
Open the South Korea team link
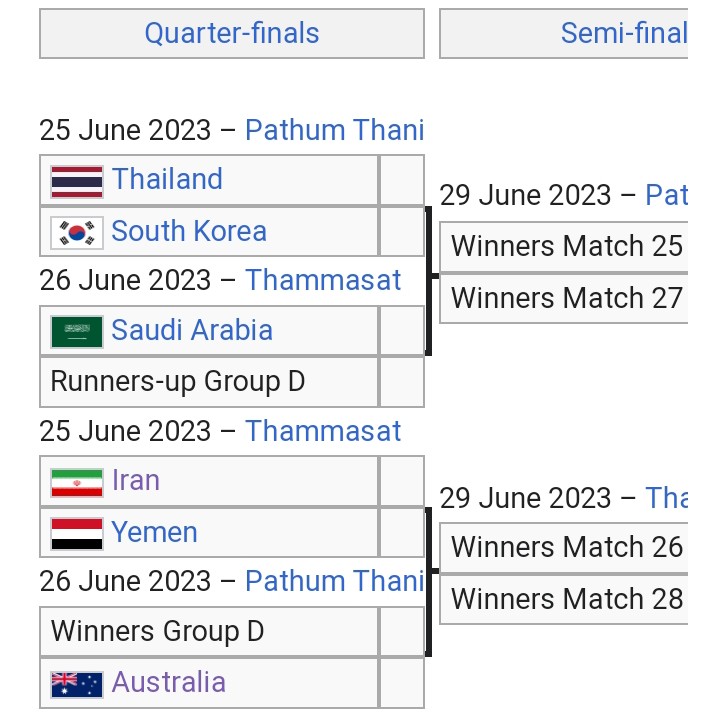(x=189, y=231)
